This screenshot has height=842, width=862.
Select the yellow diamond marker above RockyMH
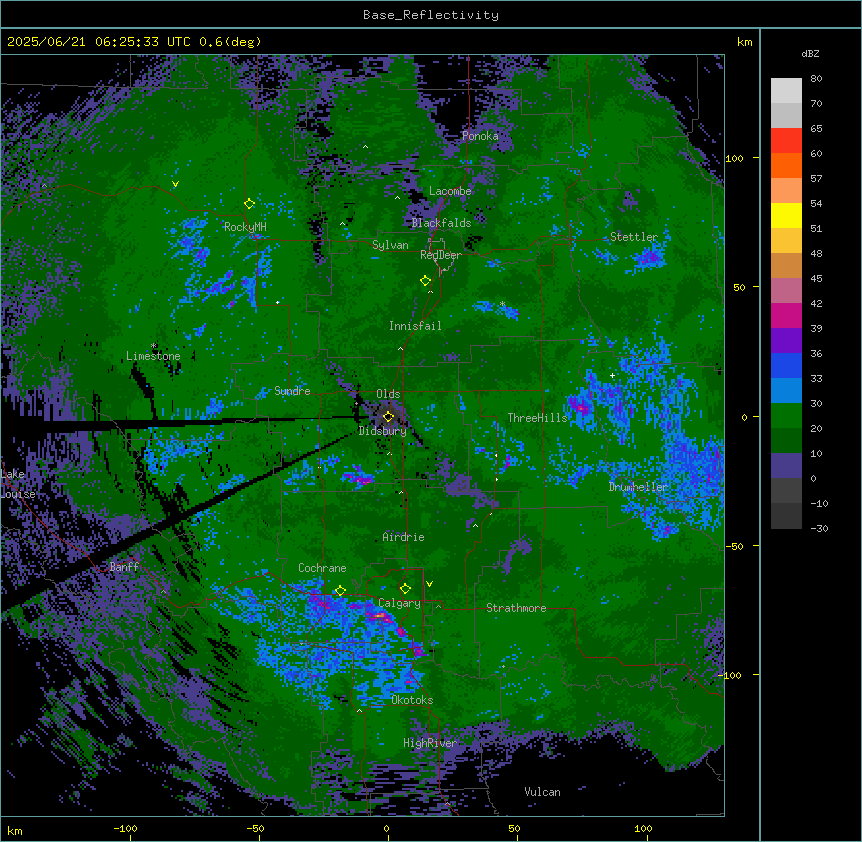coord(249,204)
